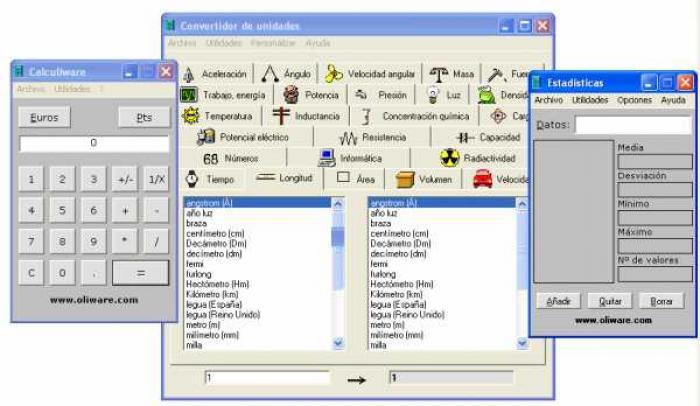This screenshot has height=406, width=700.
Task: Click the source value input field
Action: (x=267, y=378)
